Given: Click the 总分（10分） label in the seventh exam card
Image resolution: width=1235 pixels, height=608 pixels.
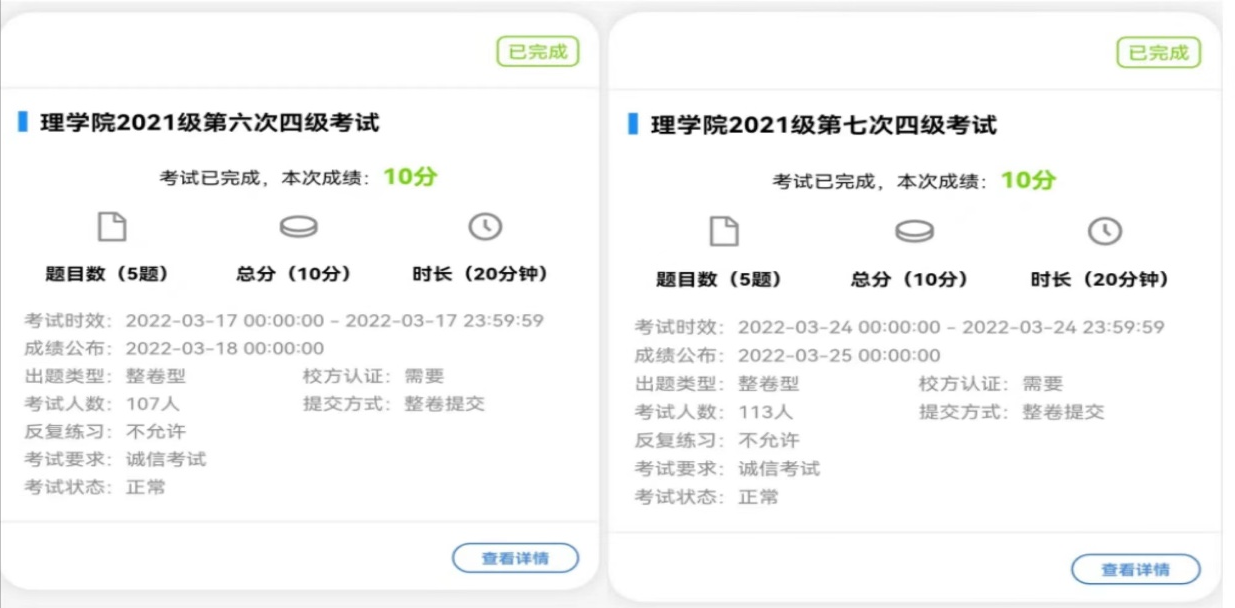Looking at the screenshot, I should point(909,279).
